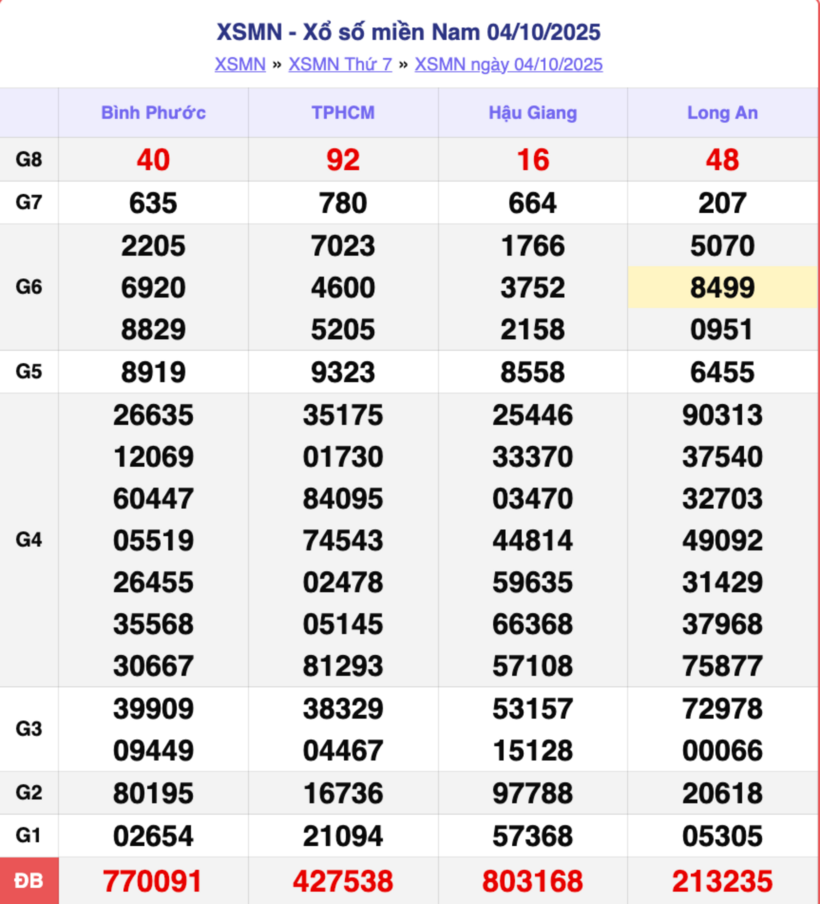Image resolution: width=820 pixels, height=904 pixels.
Task: Click the G8 row label
Action: pos(29,159)
